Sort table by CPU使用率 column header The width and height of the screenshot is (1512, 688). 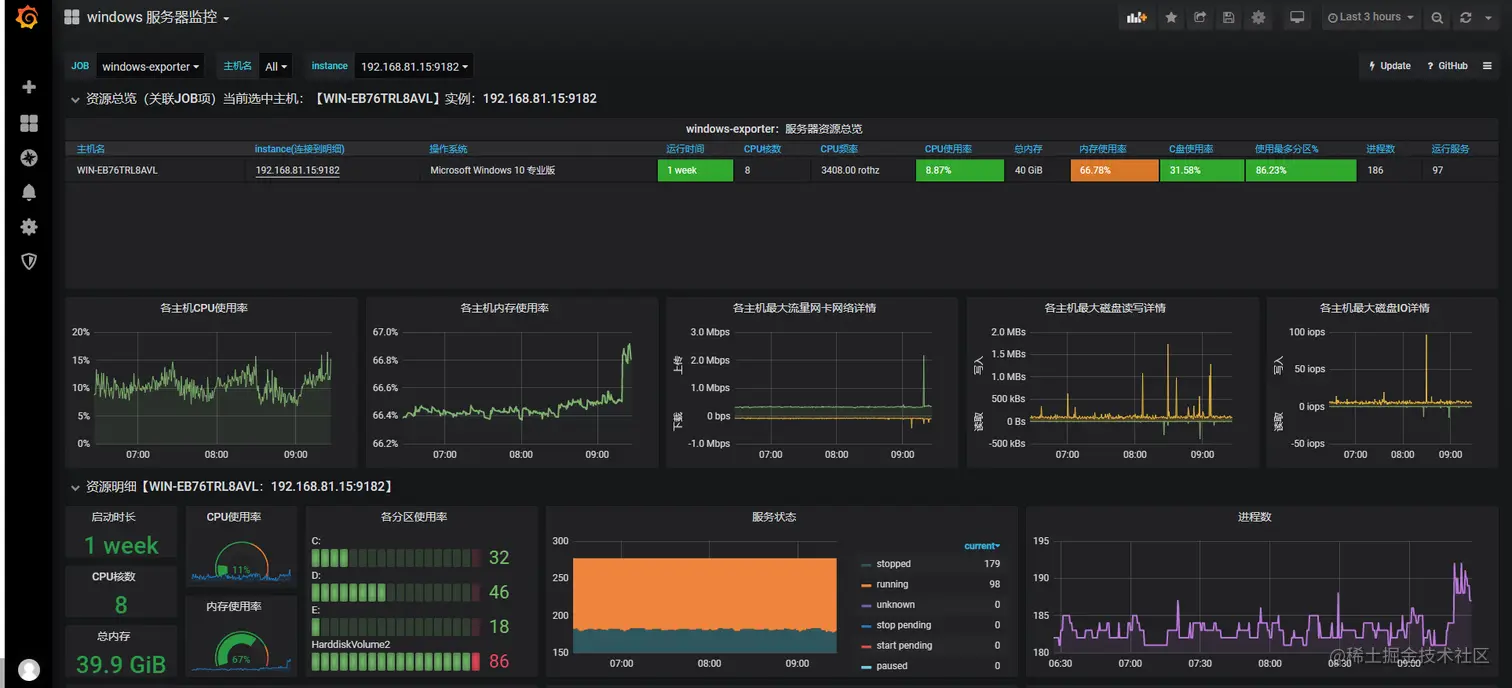[x=948, y=149]
